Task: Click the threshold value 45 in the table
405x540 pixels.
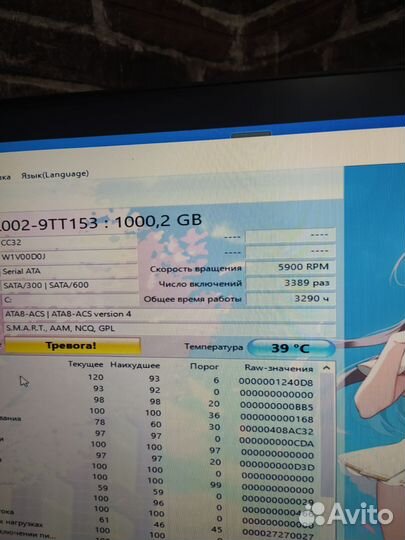Action: tap(217, 529)
